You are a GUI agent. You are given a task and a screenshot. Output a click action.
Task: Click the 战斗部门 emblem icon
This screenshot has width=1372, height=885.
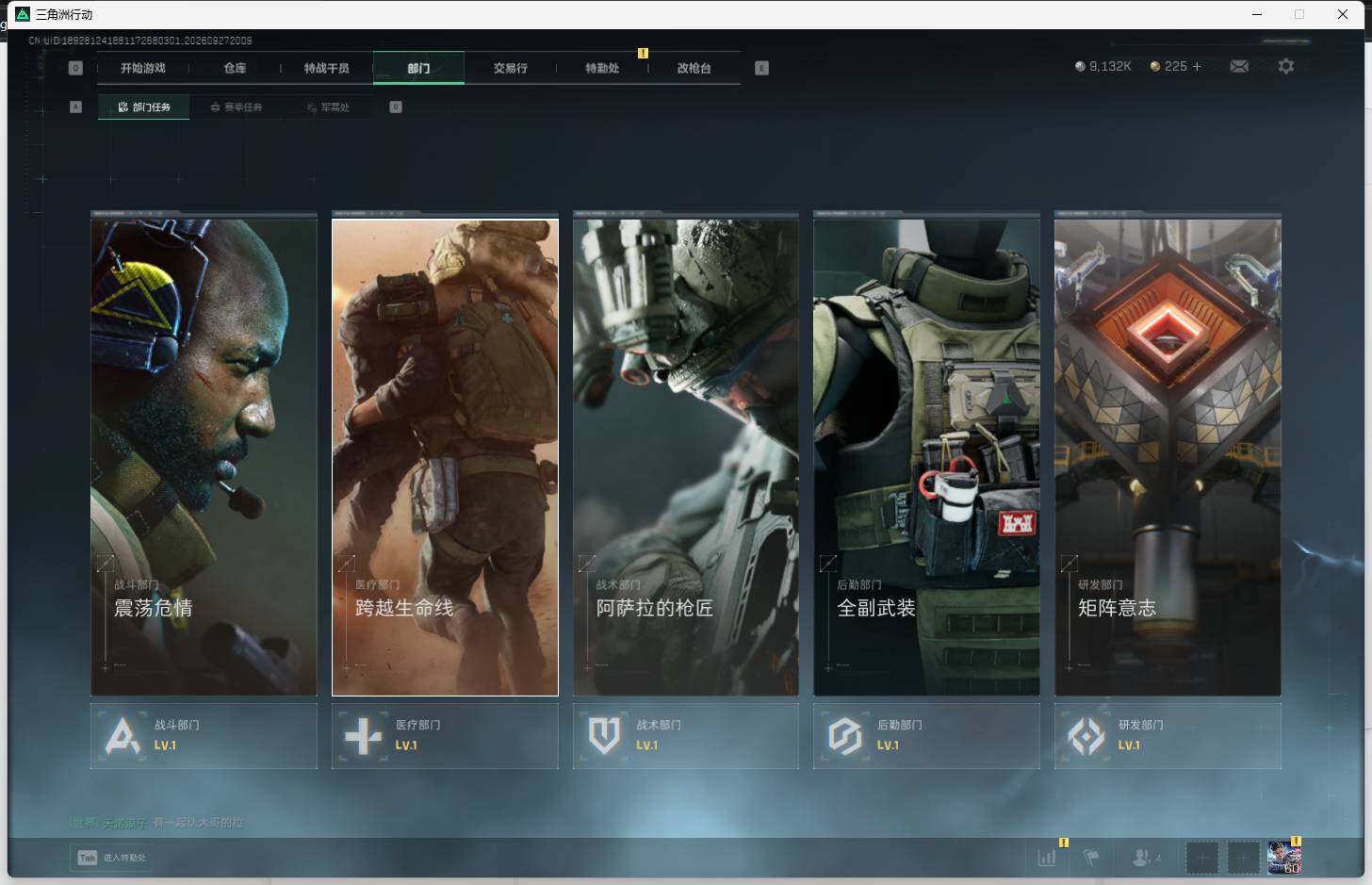(x=123, y=736)
